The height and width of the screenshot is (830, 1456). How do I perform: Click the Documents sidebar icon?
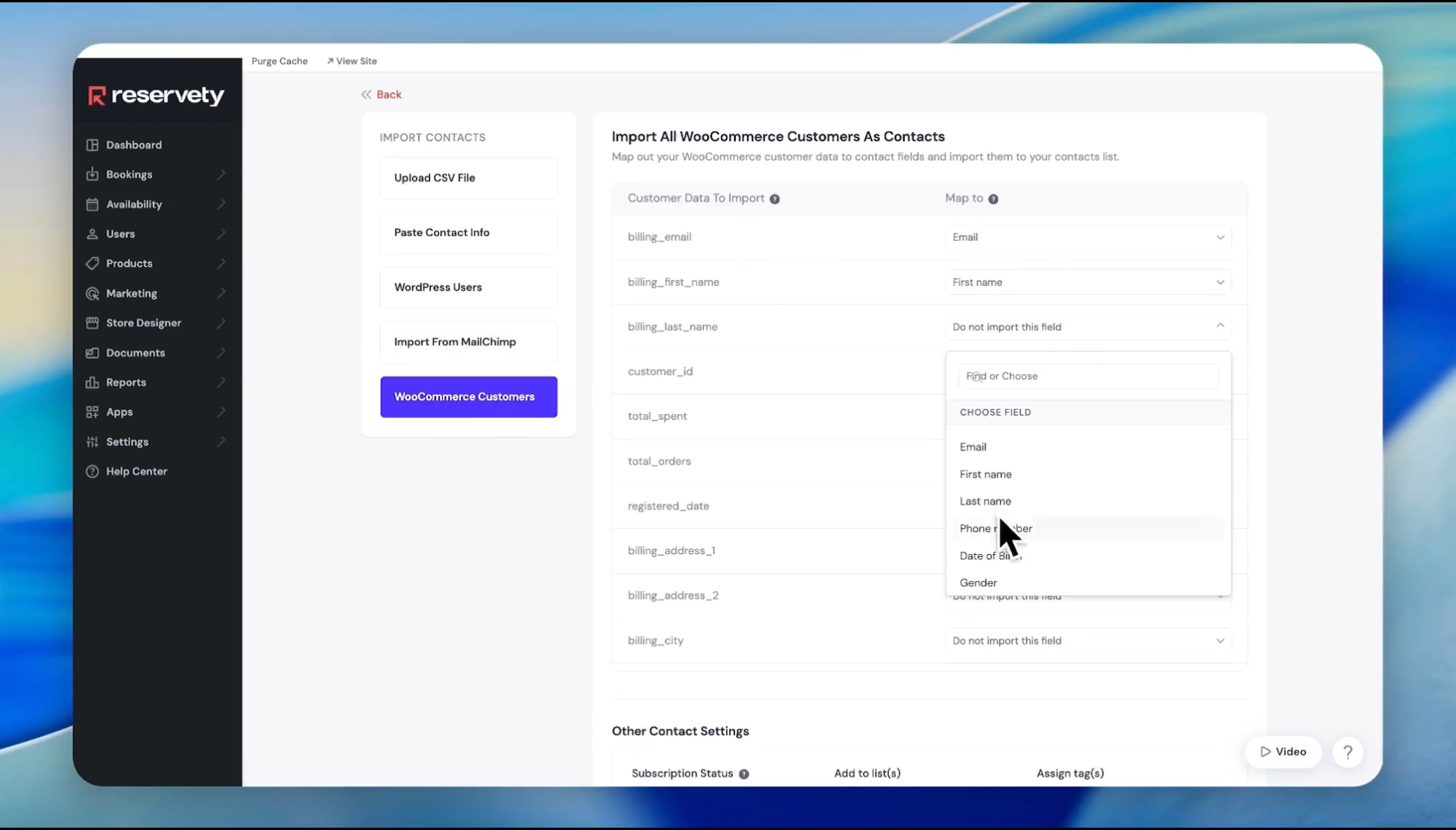point(92,353)
